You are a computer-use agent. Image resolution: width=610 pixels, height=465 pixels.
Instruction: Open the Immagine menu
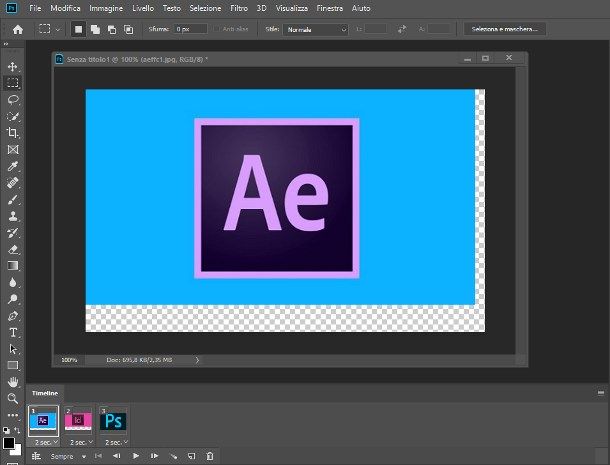pos(106,8)
